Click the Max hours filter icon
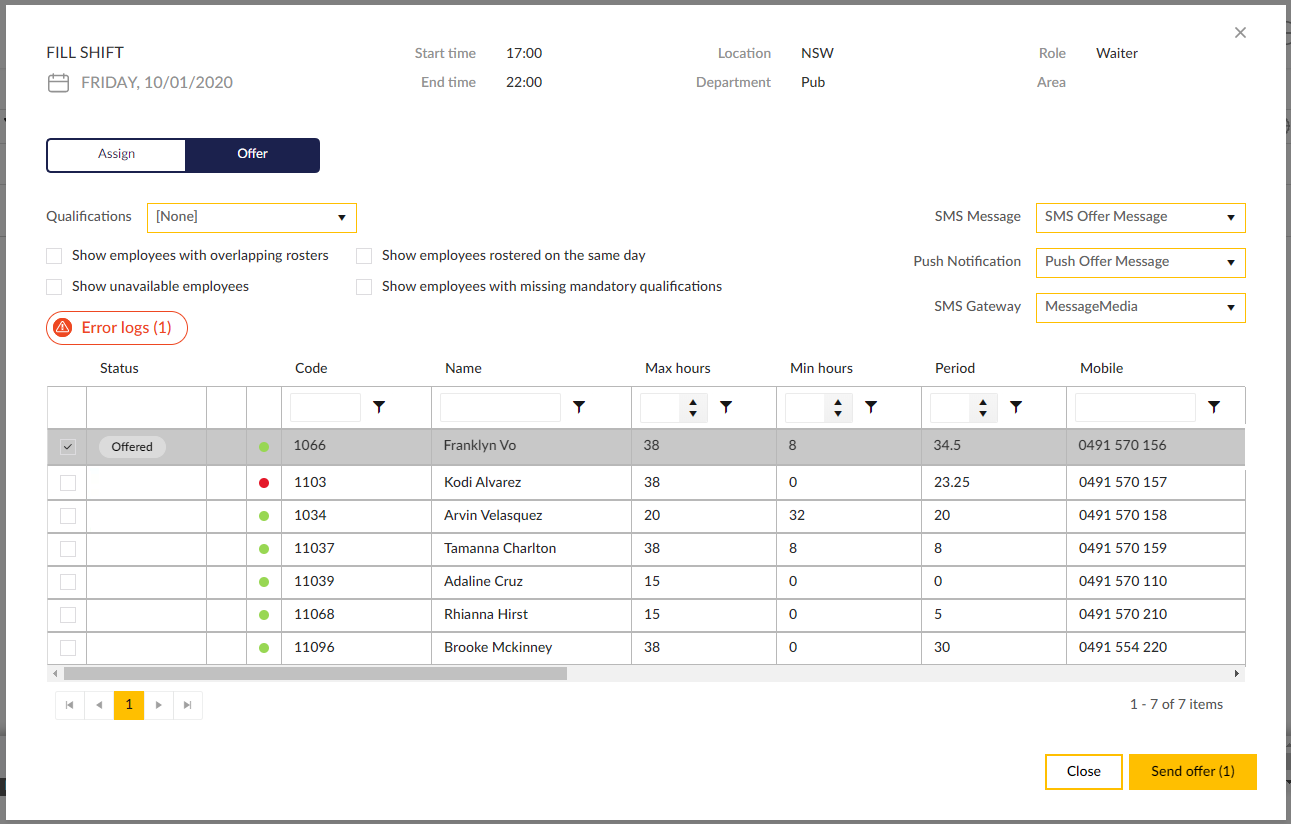This screenshot has height=824, width=1291. tap(726, 407)
